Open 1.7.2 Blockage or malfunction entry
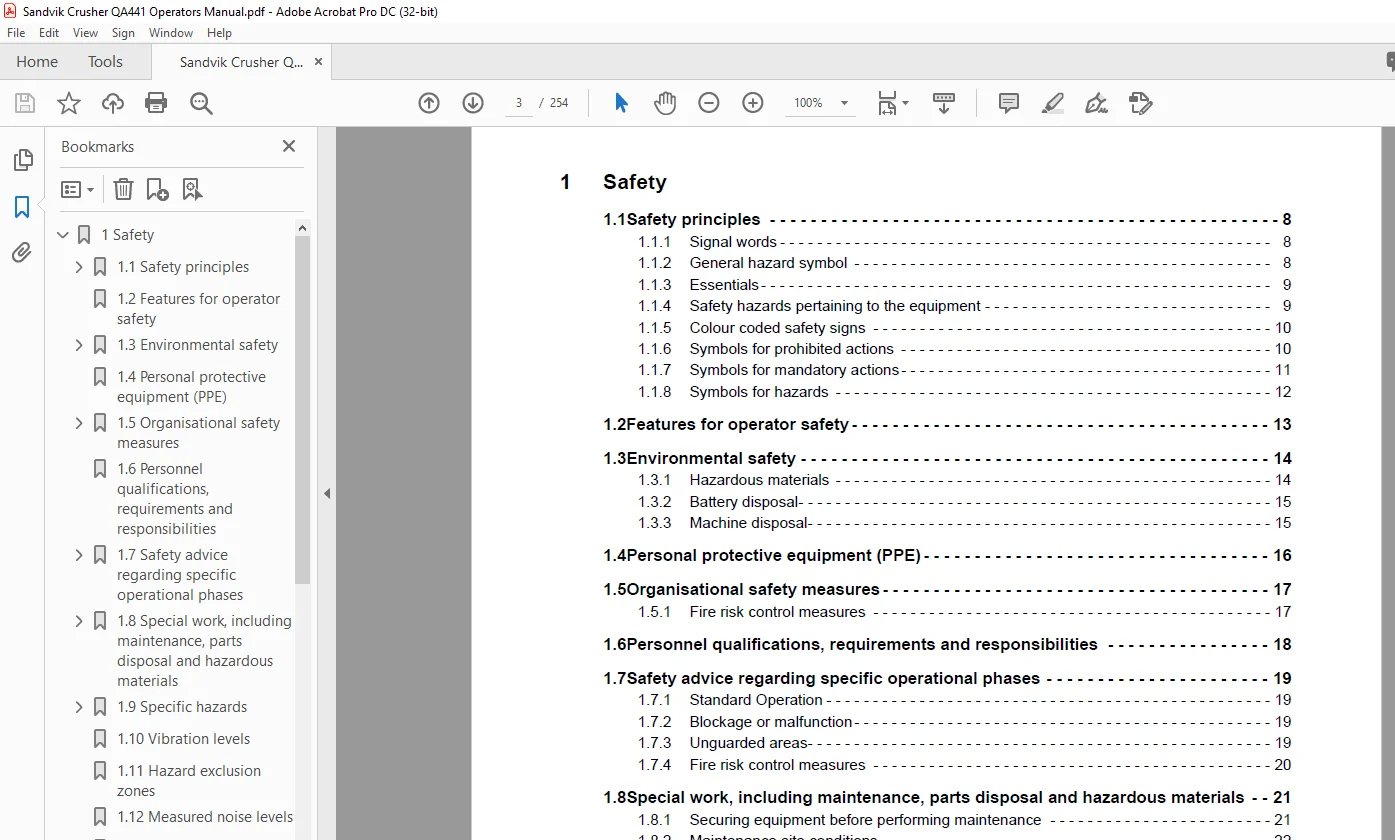 (x=965, y=722)
